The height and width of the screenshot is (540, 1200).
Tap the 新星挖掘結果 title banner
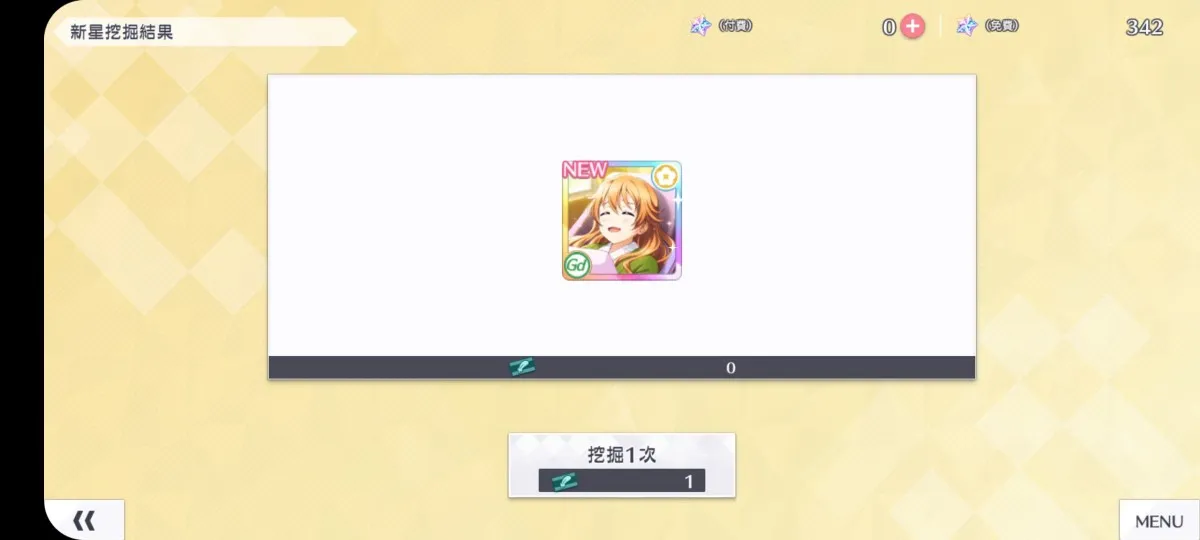(200, 32)
